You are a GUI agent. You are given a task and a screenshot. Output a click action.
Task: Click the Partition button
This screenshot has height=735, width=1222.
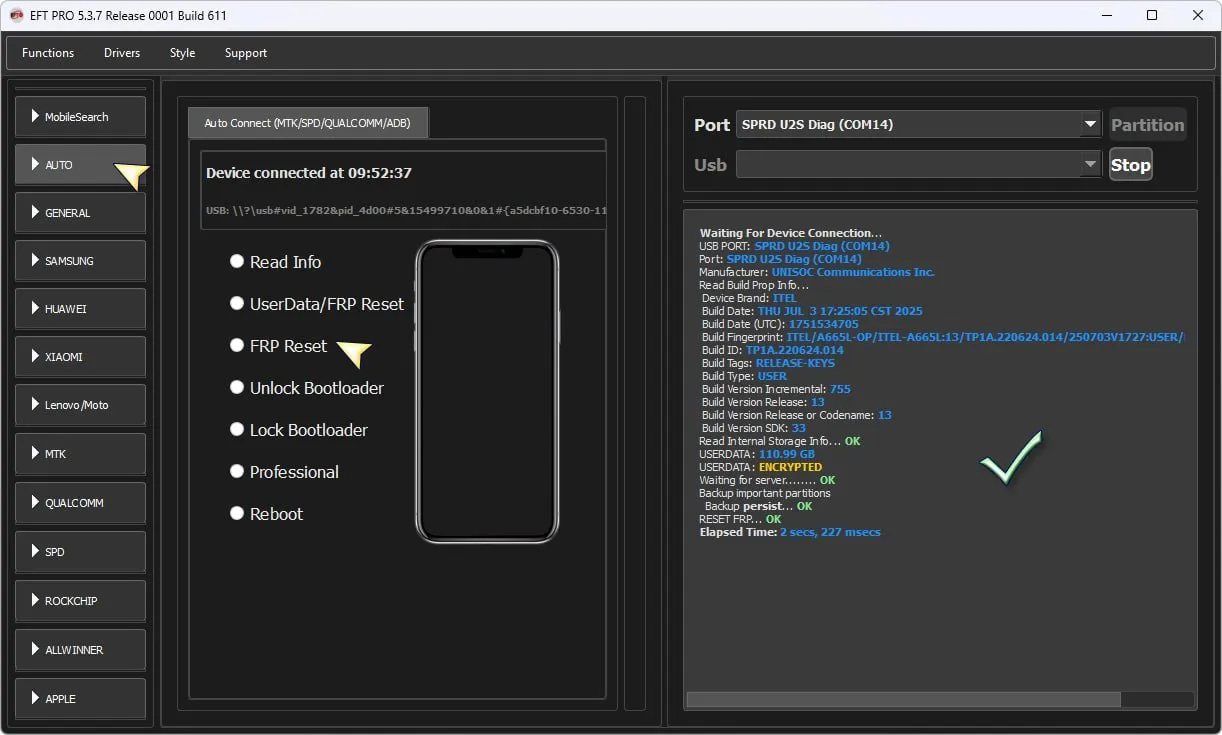(1147, 125)
